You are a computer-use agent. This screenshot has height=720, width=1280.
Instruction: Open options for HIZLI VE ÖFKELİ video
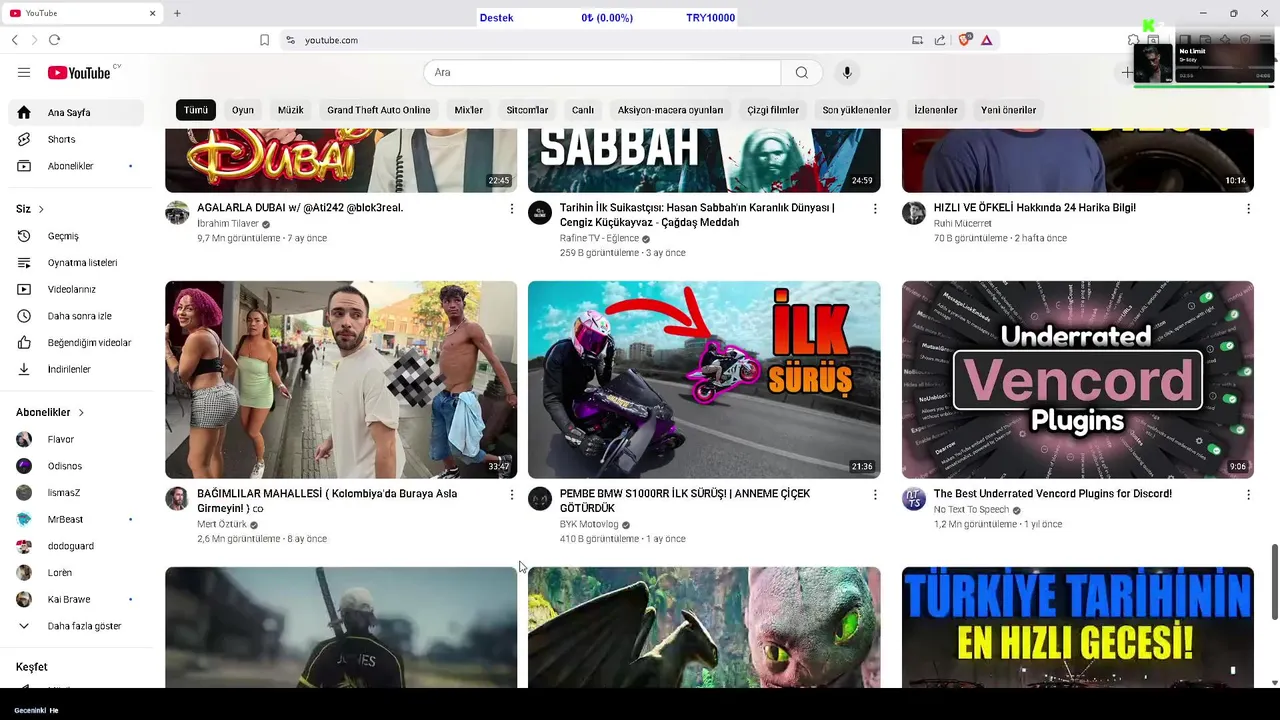point(1248,208)
